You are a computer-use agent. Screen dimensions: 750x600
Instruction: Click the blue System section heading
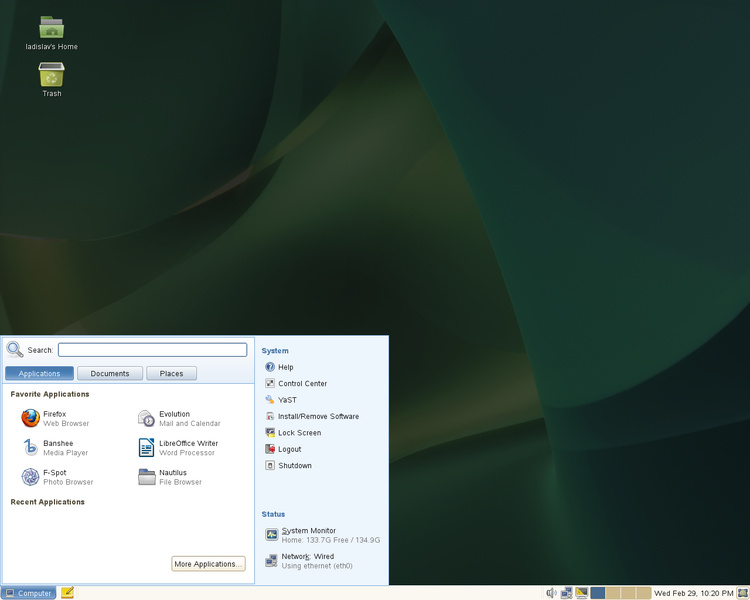pos(275,350)
